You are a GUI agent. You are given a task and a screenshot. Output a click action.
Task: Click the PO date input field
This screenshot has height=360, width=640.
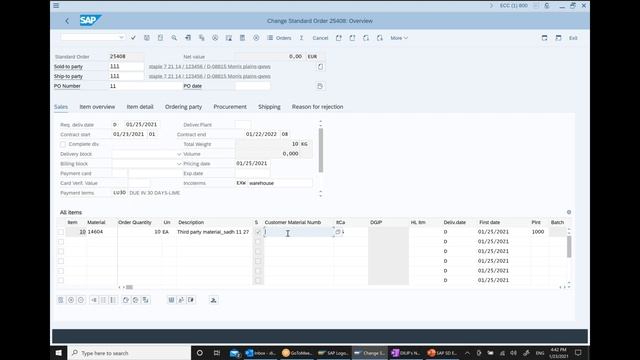[253, 86]
